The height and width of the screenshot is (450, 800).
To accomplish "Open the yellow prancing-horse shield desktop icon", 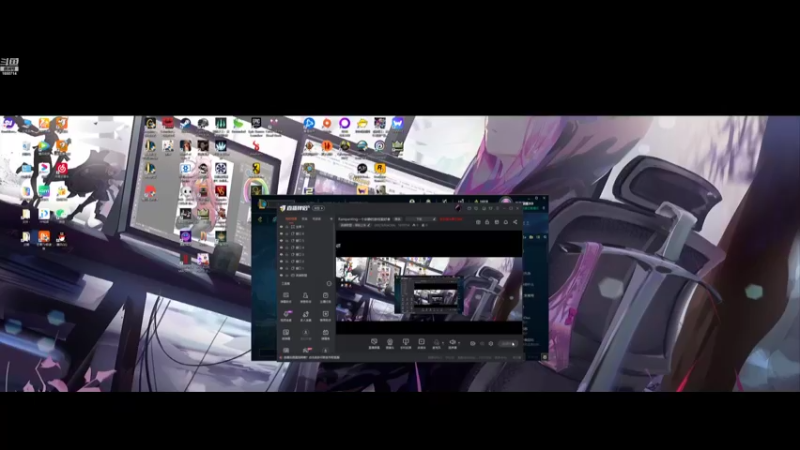I will pyautogui.click(x=256, y=168).
